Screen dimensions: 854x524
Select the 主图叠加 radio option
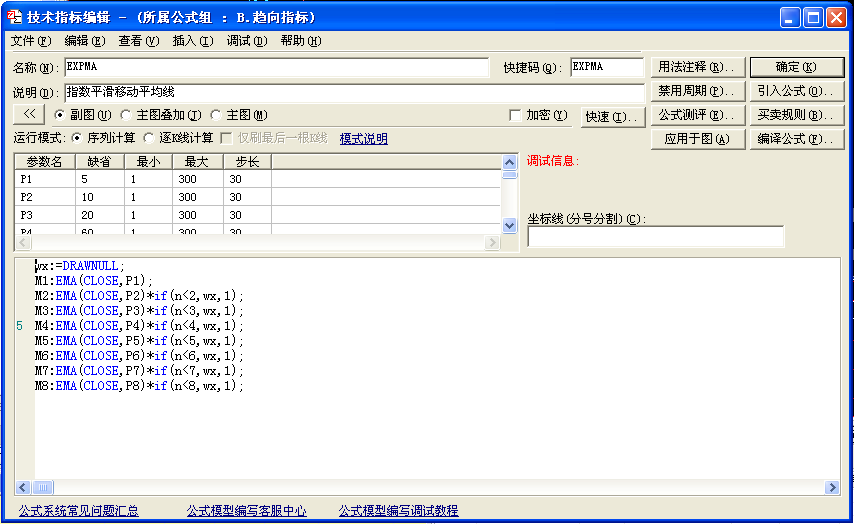tap(125, 115)
